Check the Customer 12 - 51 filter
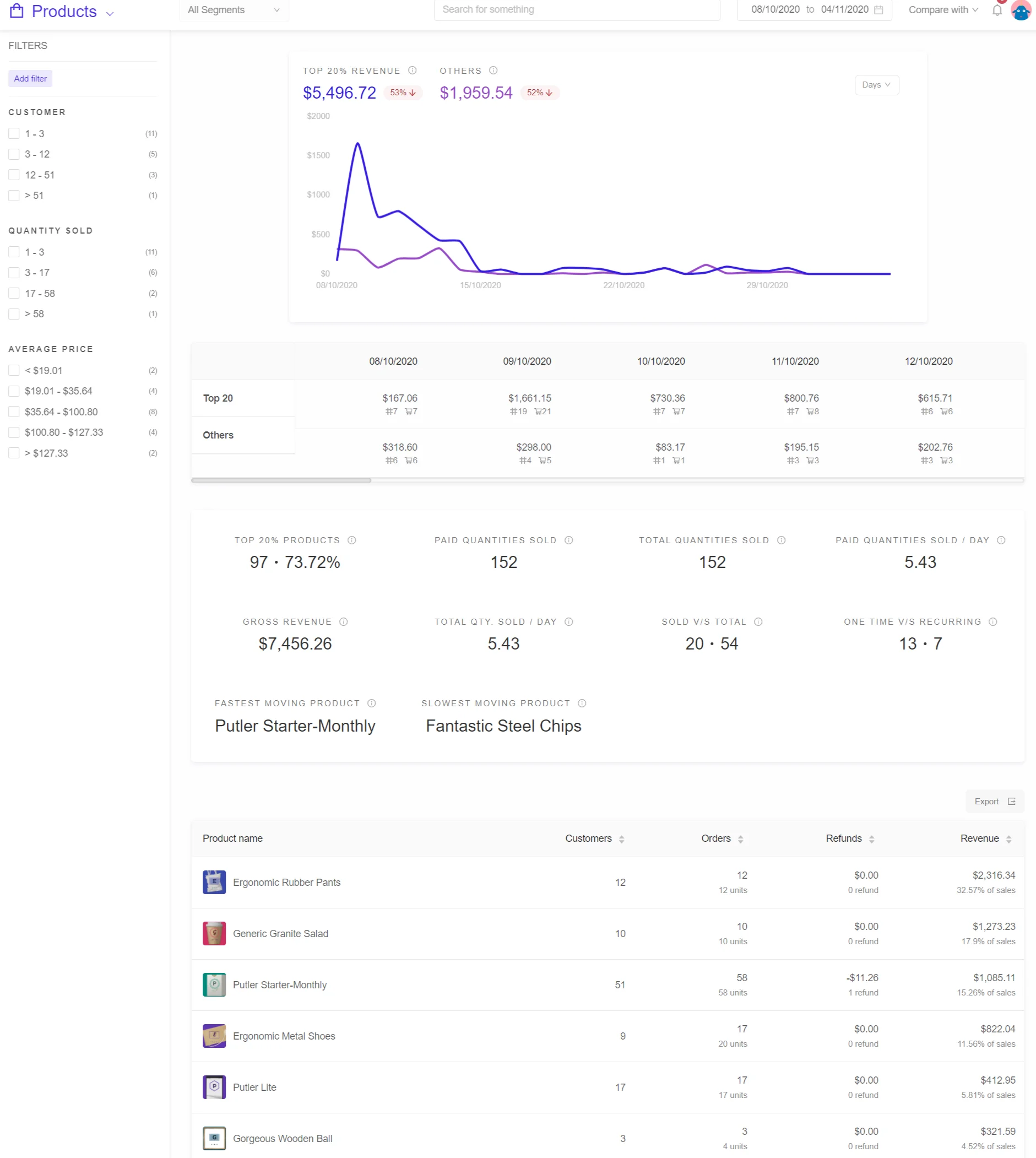1036x1158 pixels. point(14,175)
